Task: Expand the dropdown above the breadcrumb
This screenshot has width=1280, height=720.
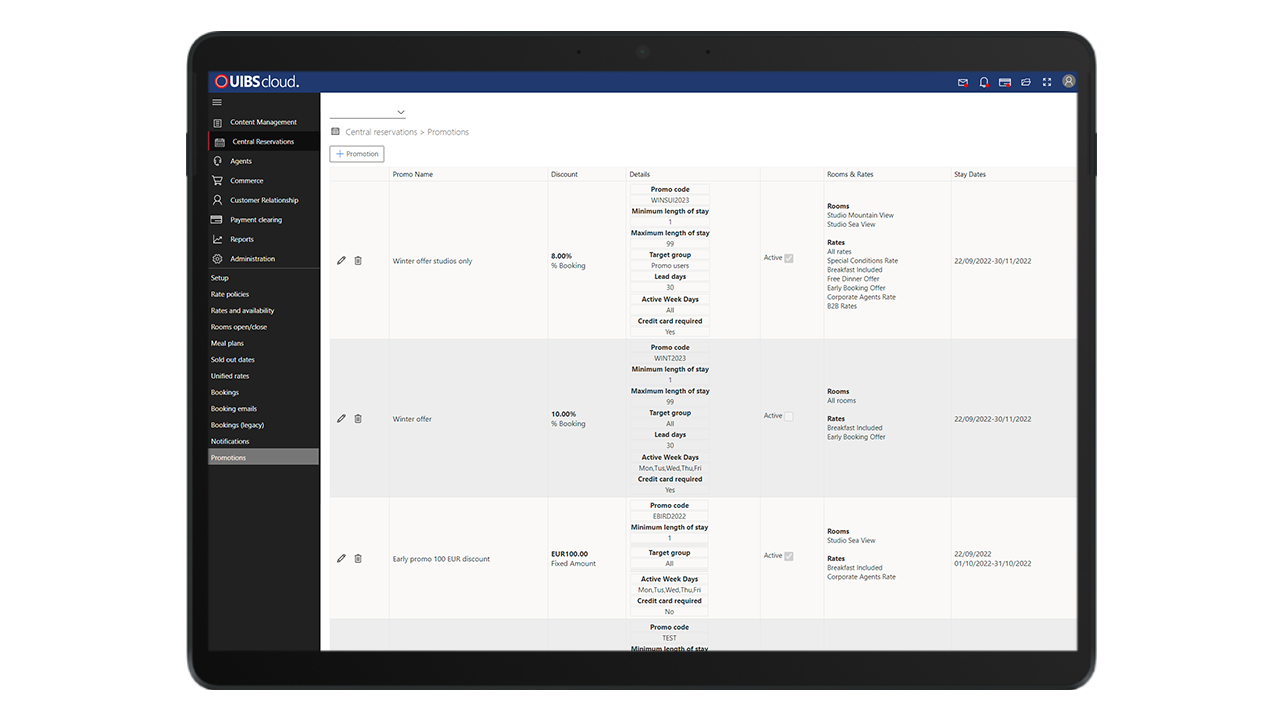Action: click(x=368, y=112)
